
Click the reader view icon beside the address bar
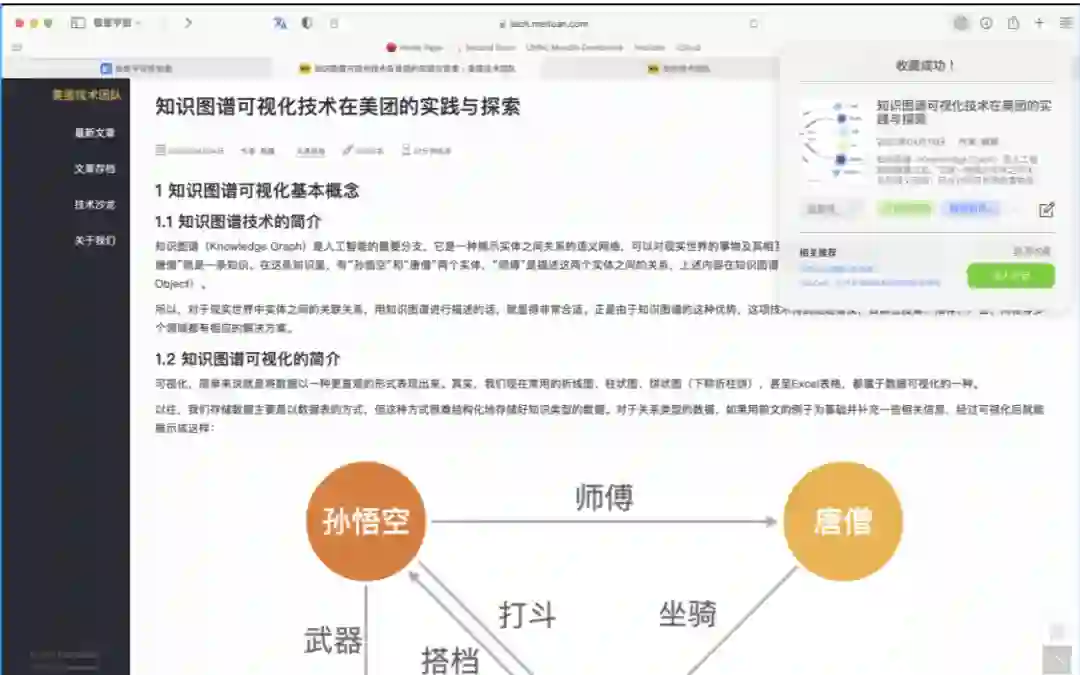click(x=334, y=23)
